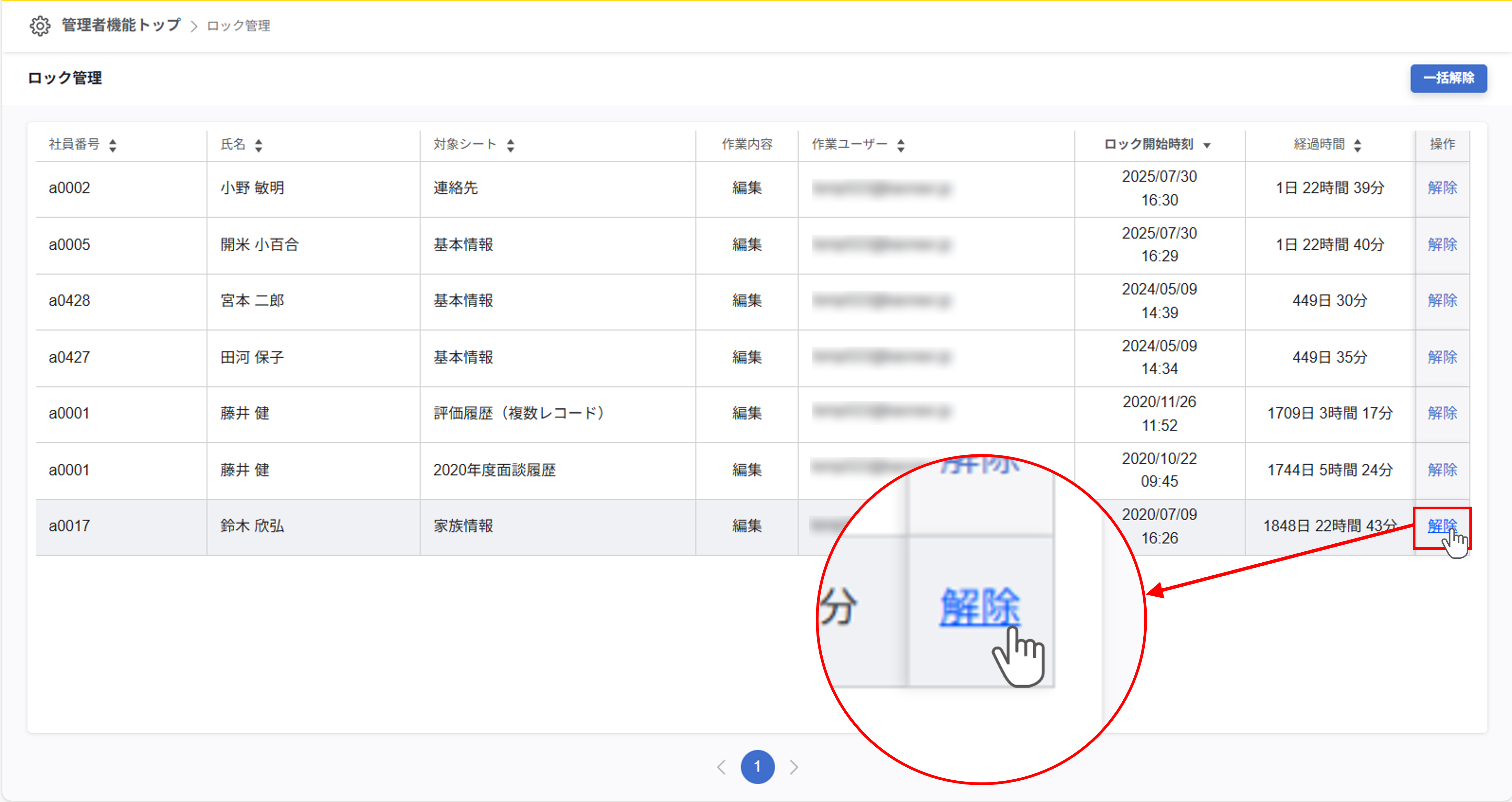Sort by 作業ユーザー column arrows

coord(900,145)
